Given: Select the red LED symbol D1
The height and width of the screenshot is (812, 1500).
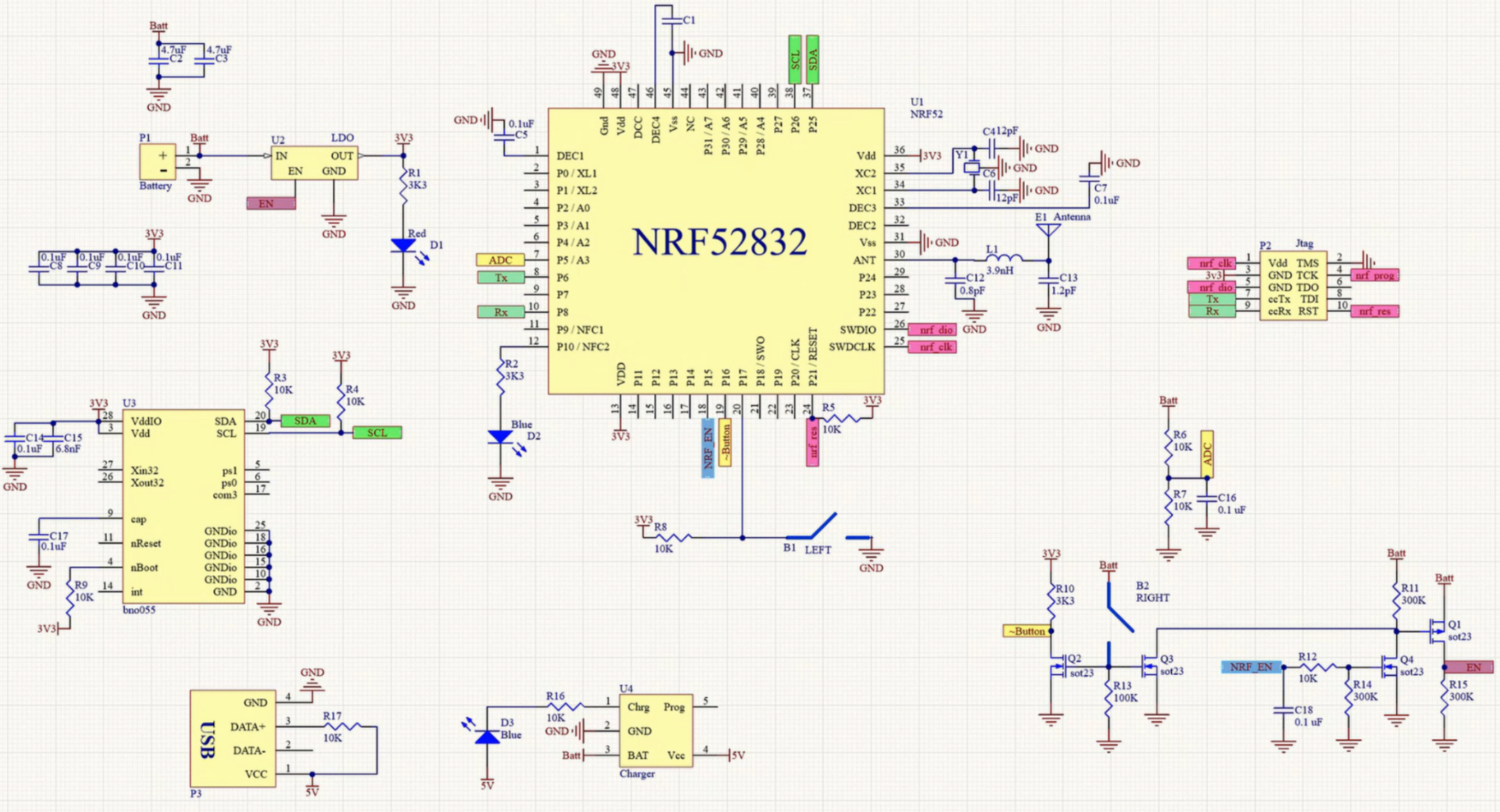Looking at the screenshot, I should 403,246.
